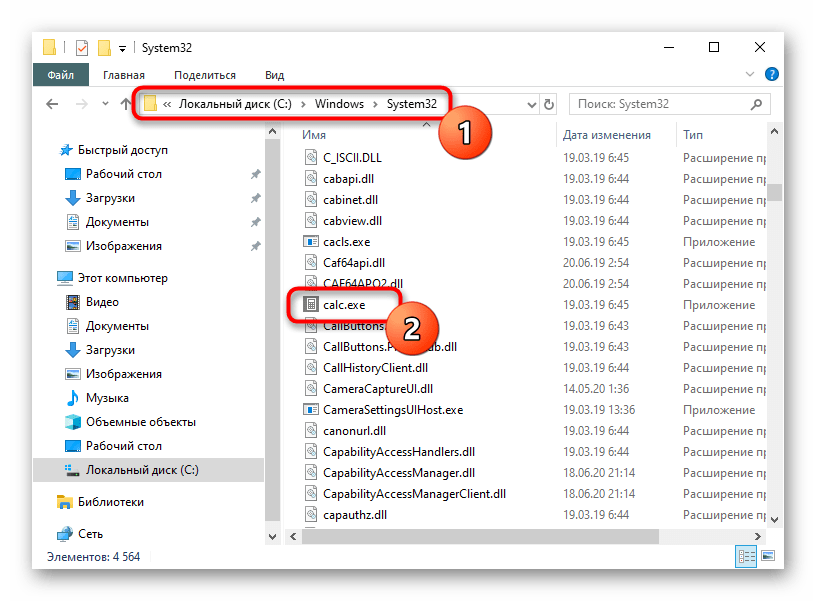
Task: Select the cacls.exe file icon
Action: pos(311,241)
